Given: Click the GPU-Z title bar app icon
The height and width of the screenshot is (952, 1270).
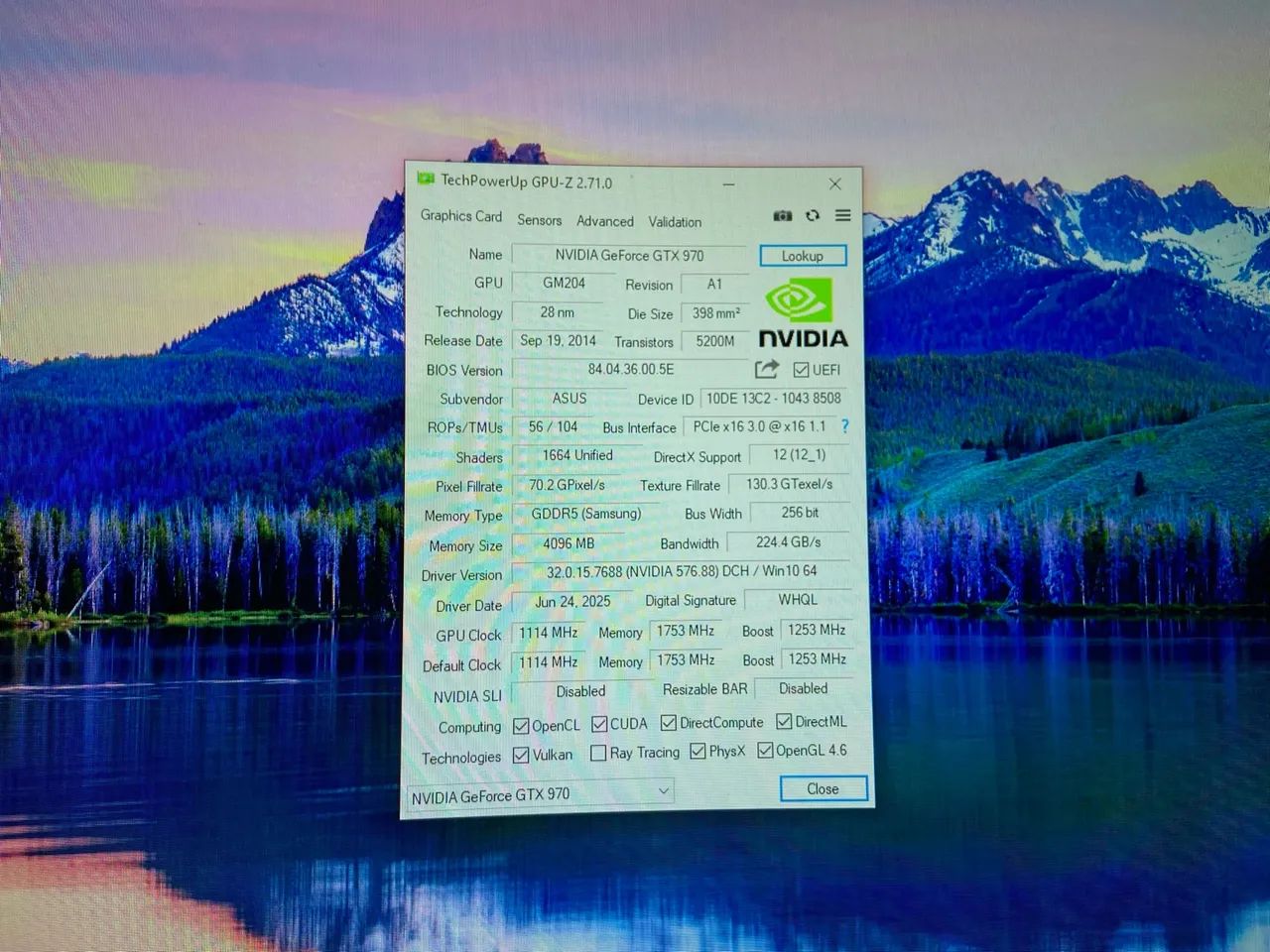Looking at the screenshot, I should click(426, 178).
